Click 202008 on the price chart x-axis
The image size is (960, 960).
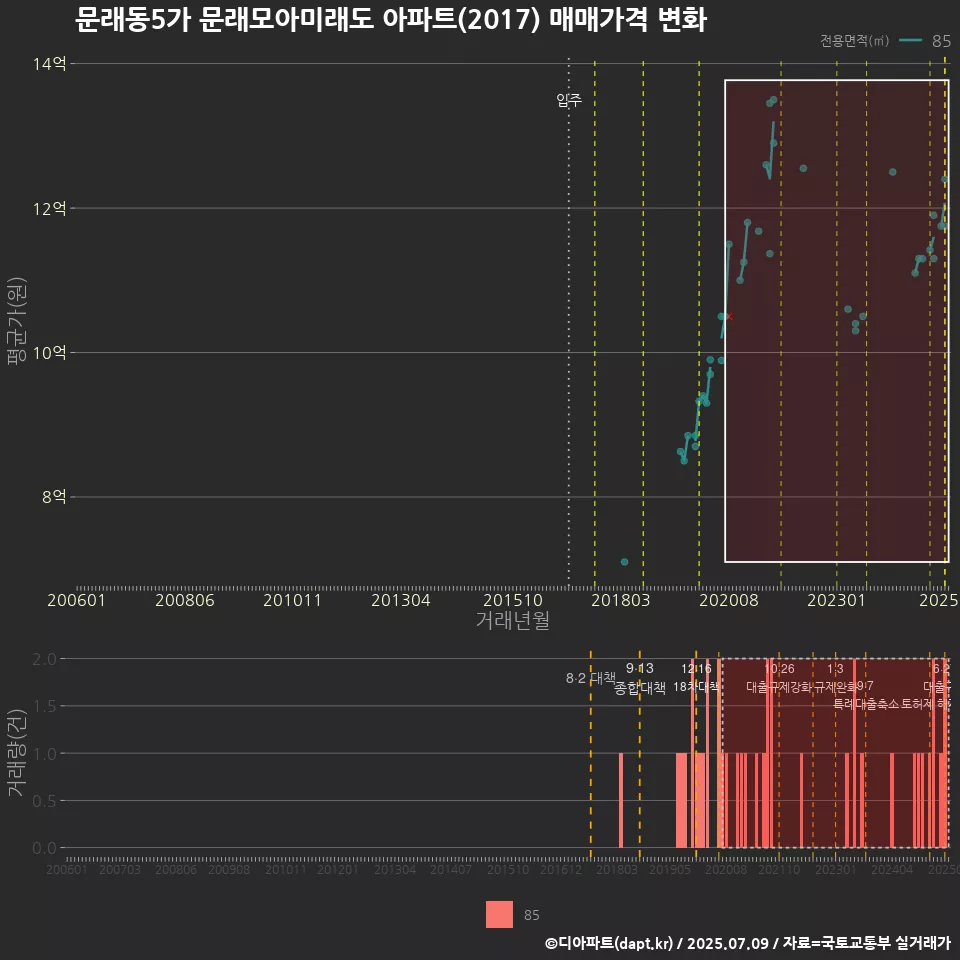click(x=729, y=600)
